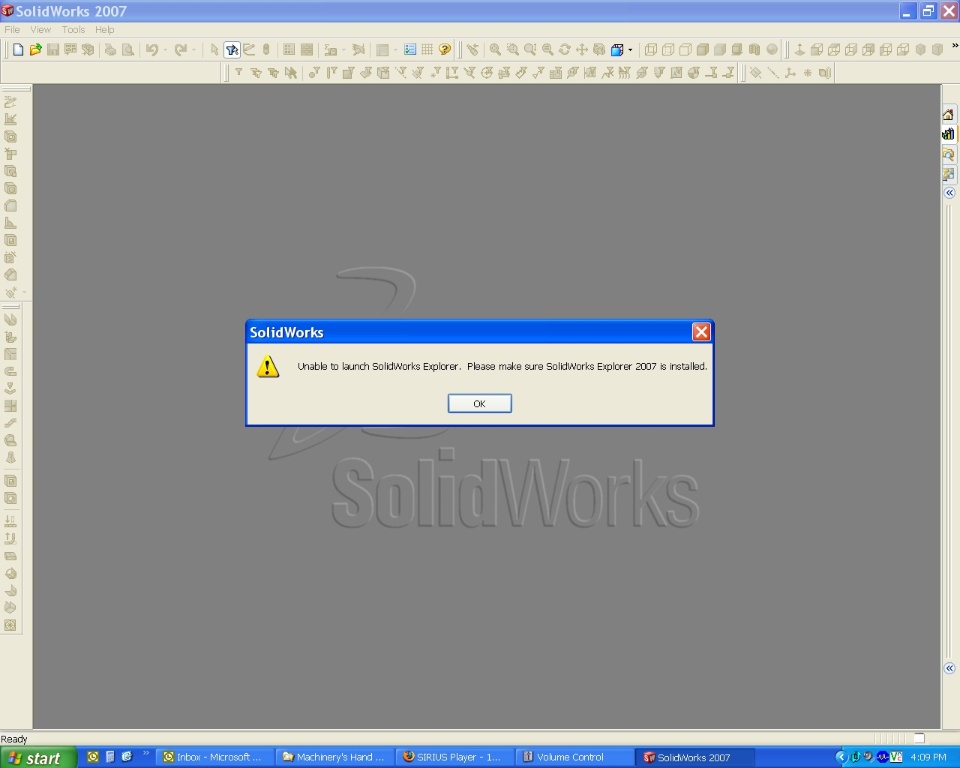
Task: Click the Grid icon in the Standard toolbar
Action: coord(427,50)
